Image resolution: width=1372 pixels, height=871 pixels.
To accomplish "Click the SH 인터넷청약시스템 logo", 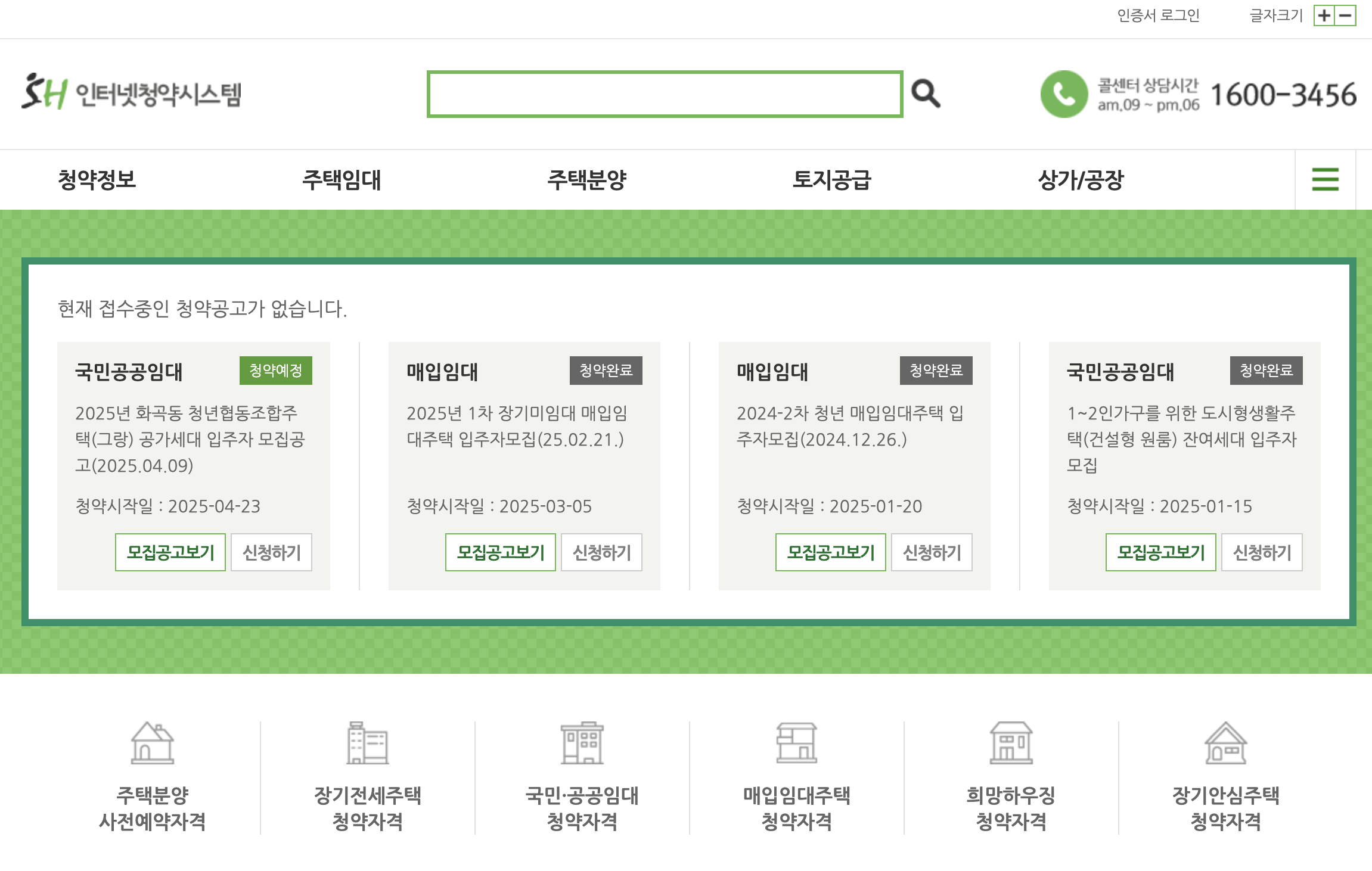I will (x=131, y=93).
